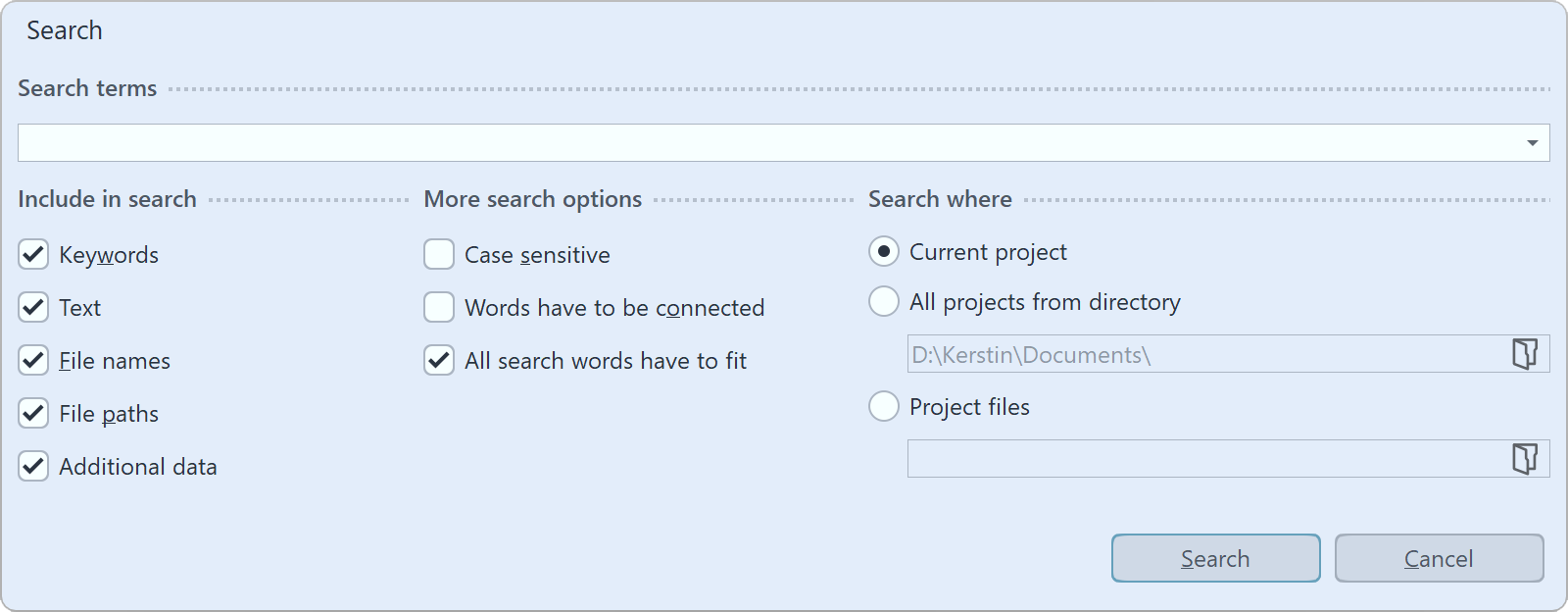Viewport: 1568px width, 612px height.
Task: Select All projects from directory
Action: (883, 301)
